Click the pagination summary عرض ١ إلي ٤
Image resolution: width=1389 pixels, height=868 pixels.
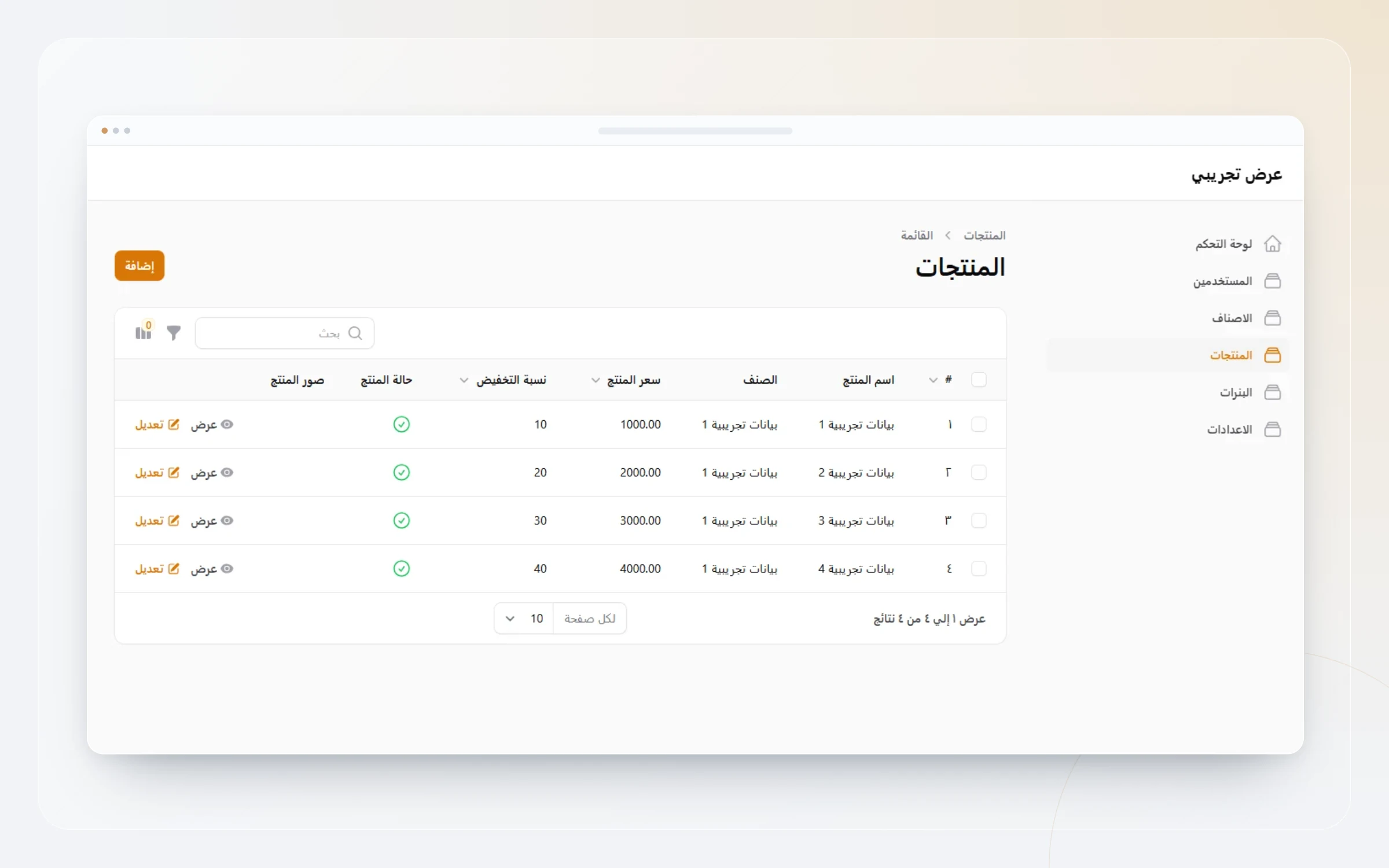tap(929, 619)
